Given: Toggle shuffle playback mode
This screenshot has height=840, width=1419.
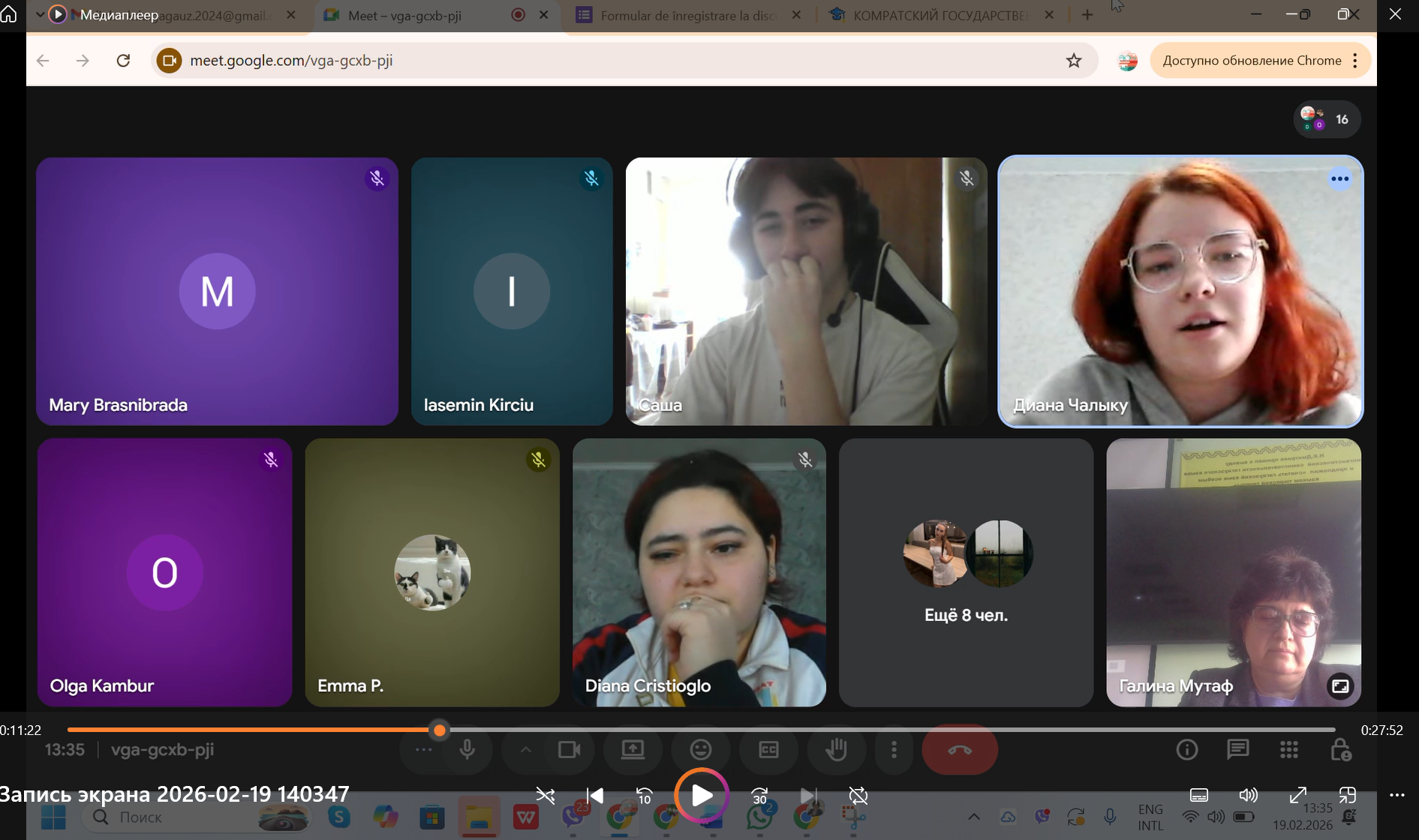Looking at the screenshot, I should pos(546,796).
